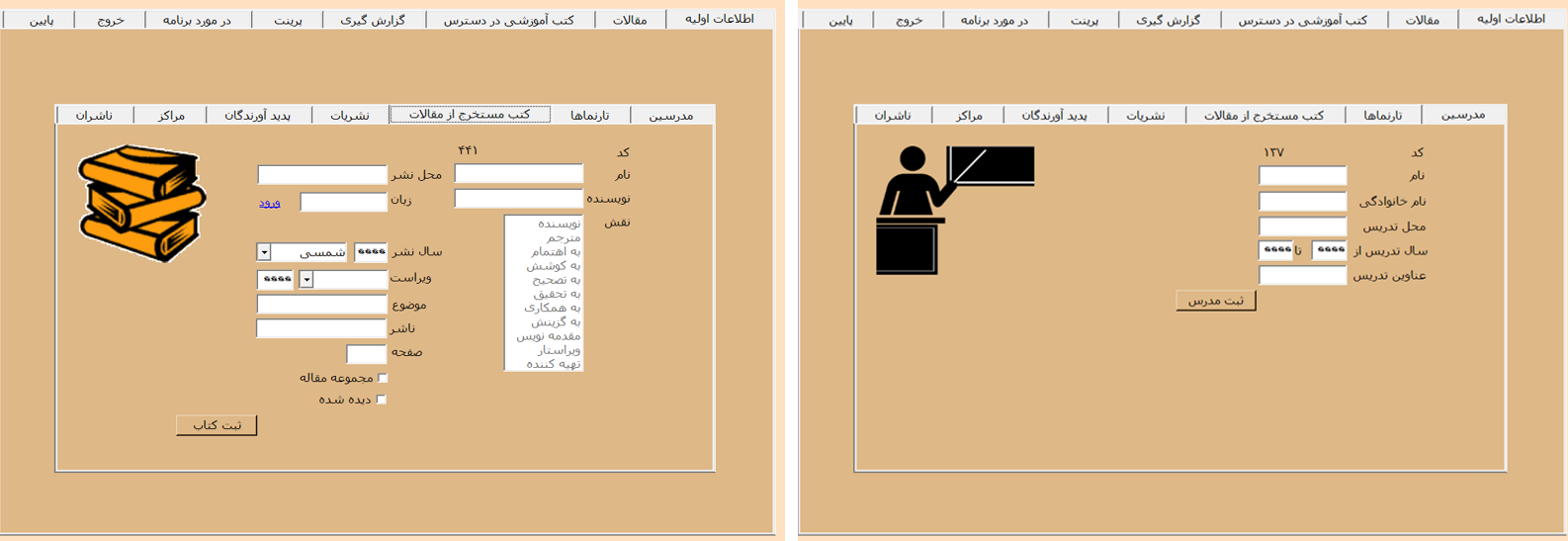Open تارنماها tab in the book form
This screenshot has width=1568, height=541.
590,116
